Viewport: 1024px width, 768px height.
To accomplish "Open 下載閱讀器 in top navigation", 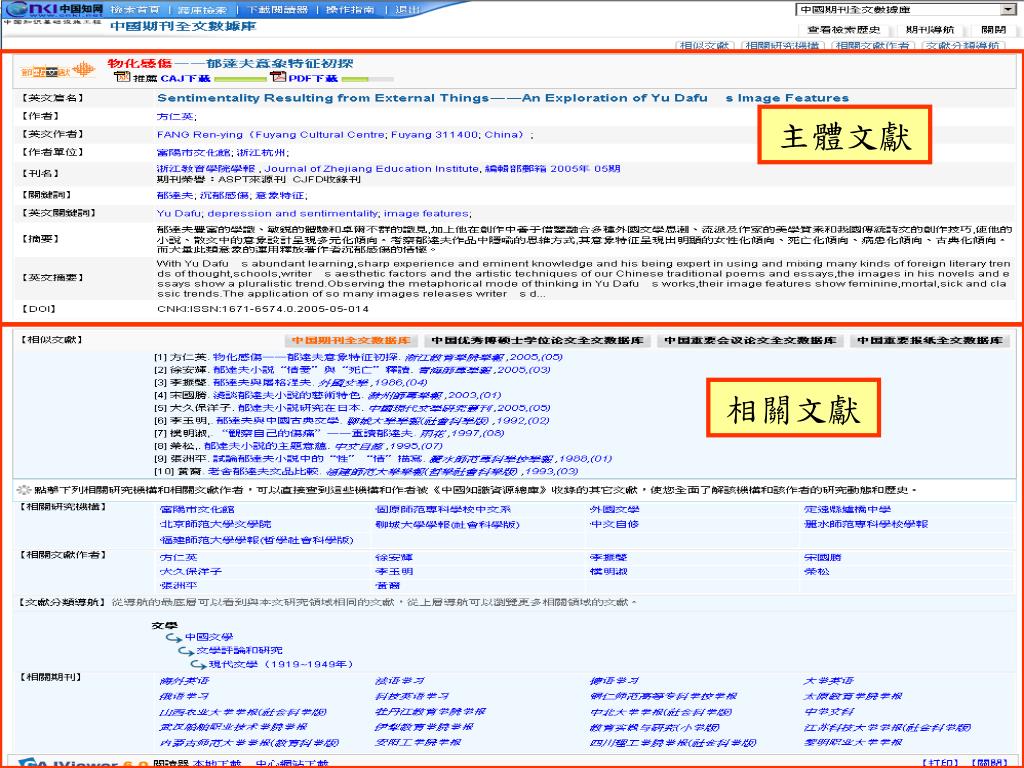I will pos(278,10).
